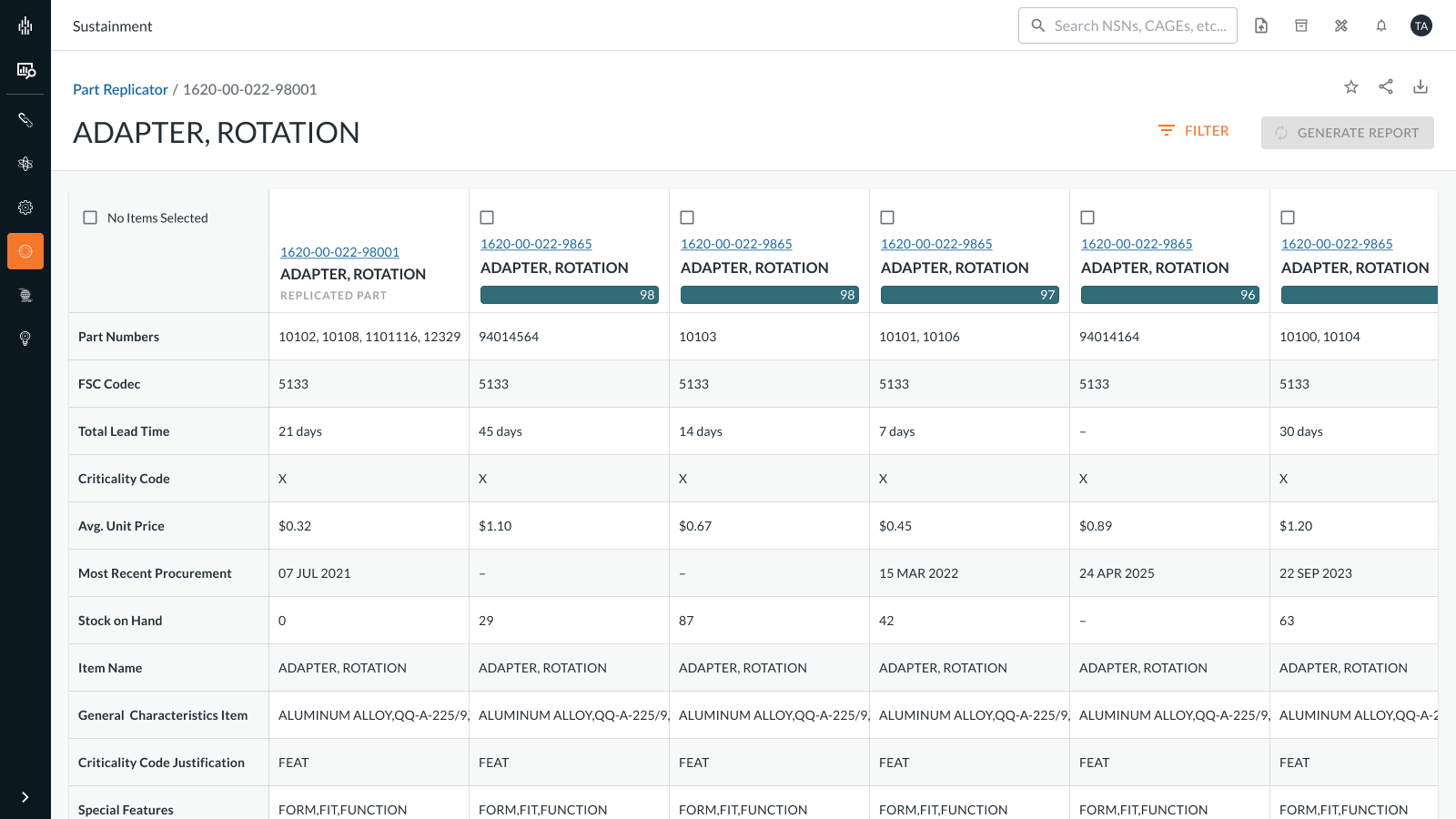Click the Criticality Code Justification row label

[161, 763]
